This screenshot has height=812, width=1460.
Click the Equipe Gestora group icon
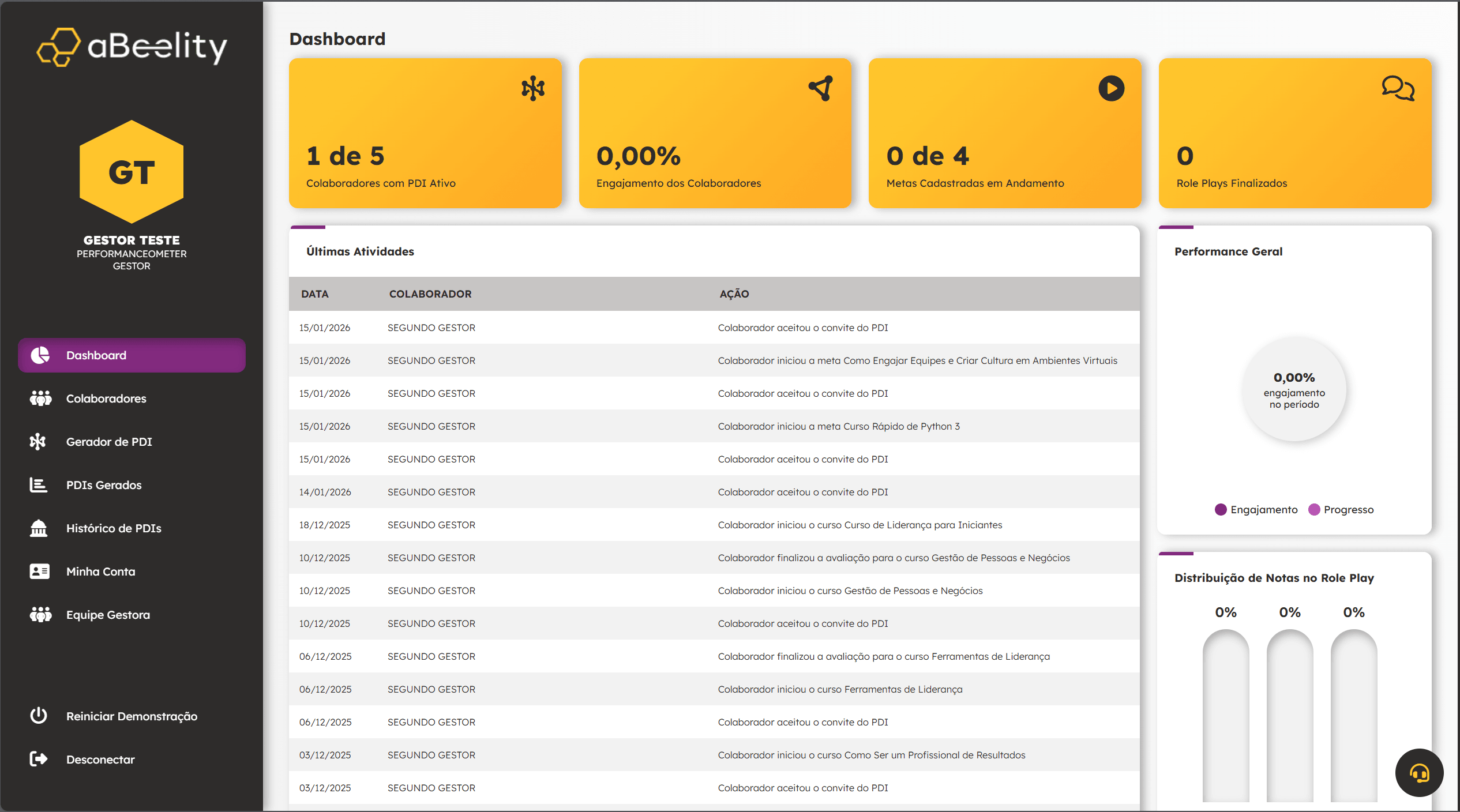coord(39,614)
